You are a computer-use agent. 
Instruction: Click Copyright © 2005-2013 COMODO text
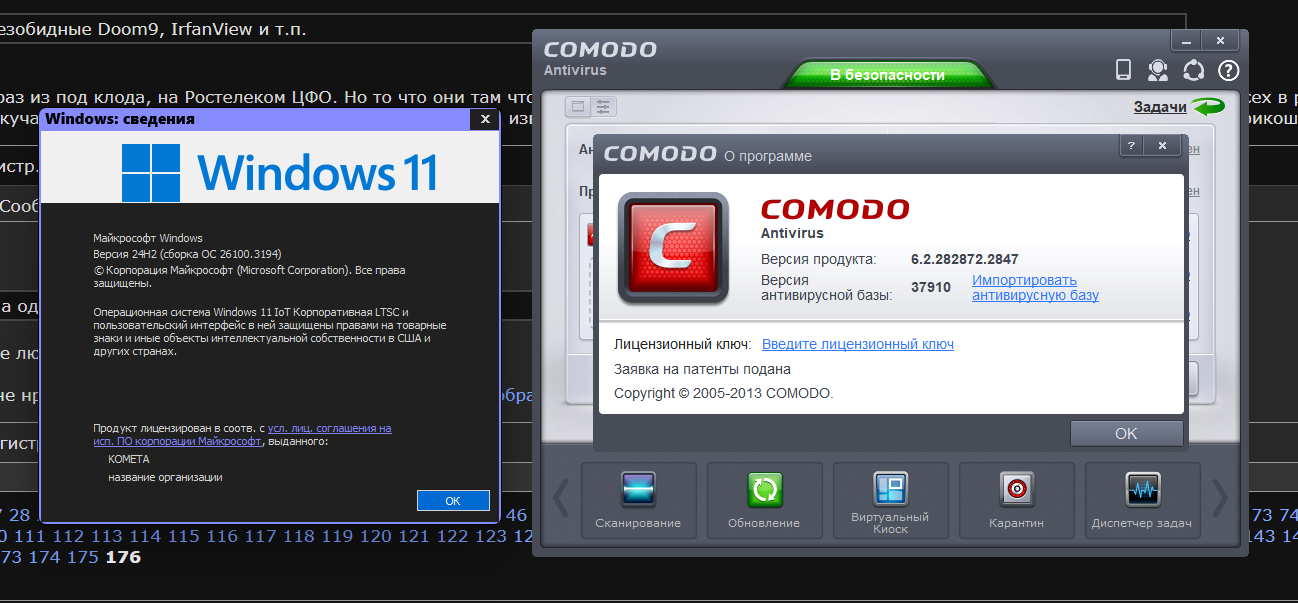tap(723, 393)
